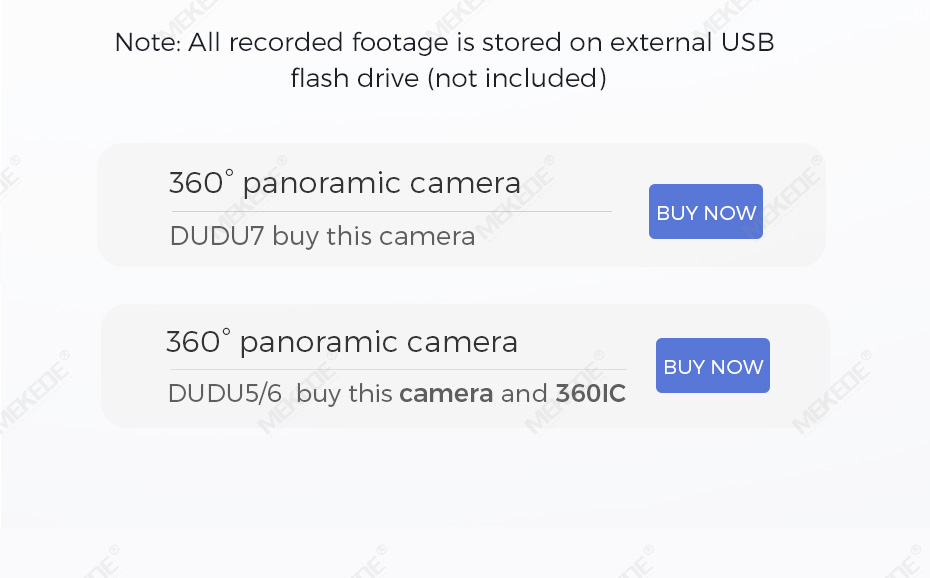930x578 pixels.
Task: Click the word "footage" in the note
Action: (x=400, y=43)
